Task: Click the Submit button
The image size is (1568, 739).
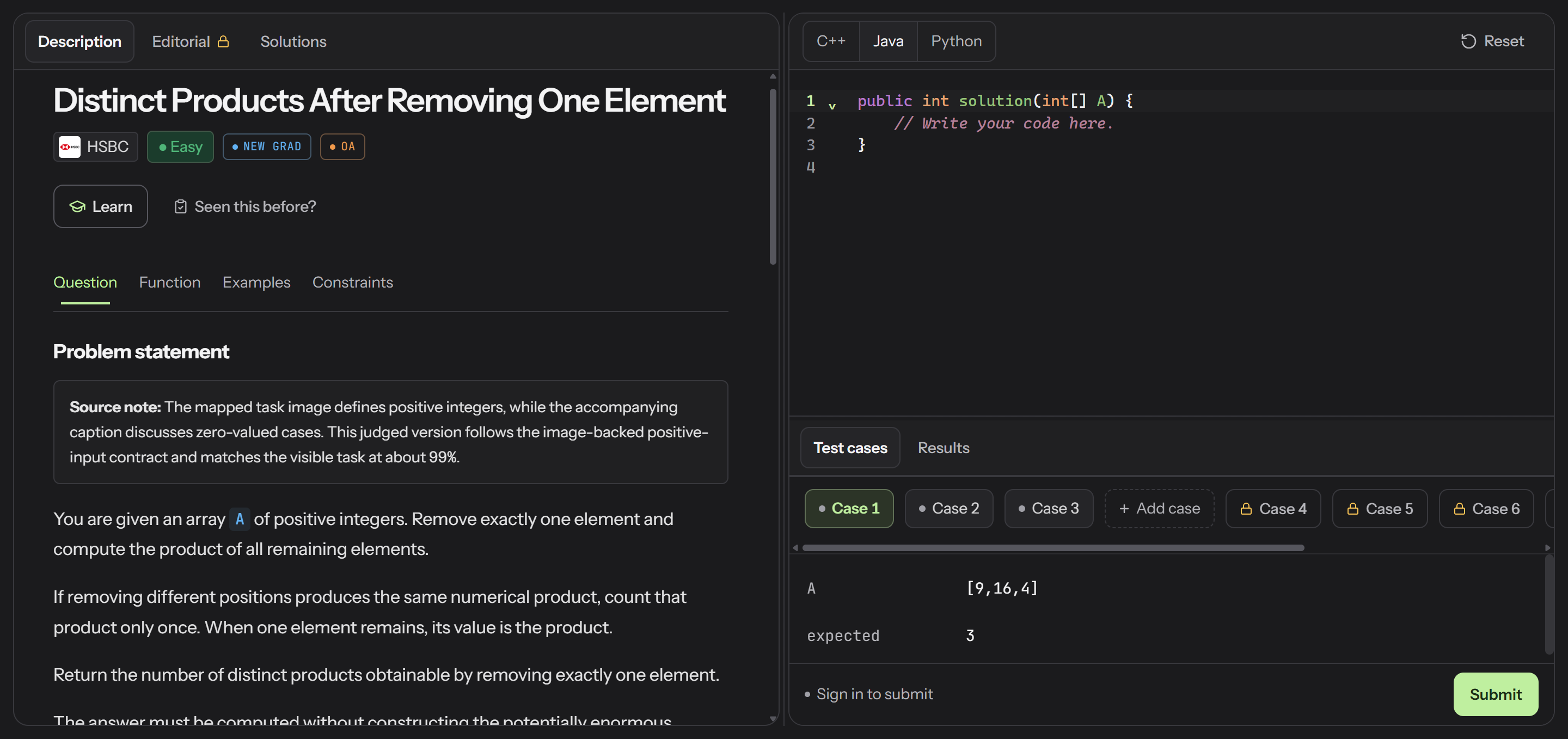Action: point(1496,694)
